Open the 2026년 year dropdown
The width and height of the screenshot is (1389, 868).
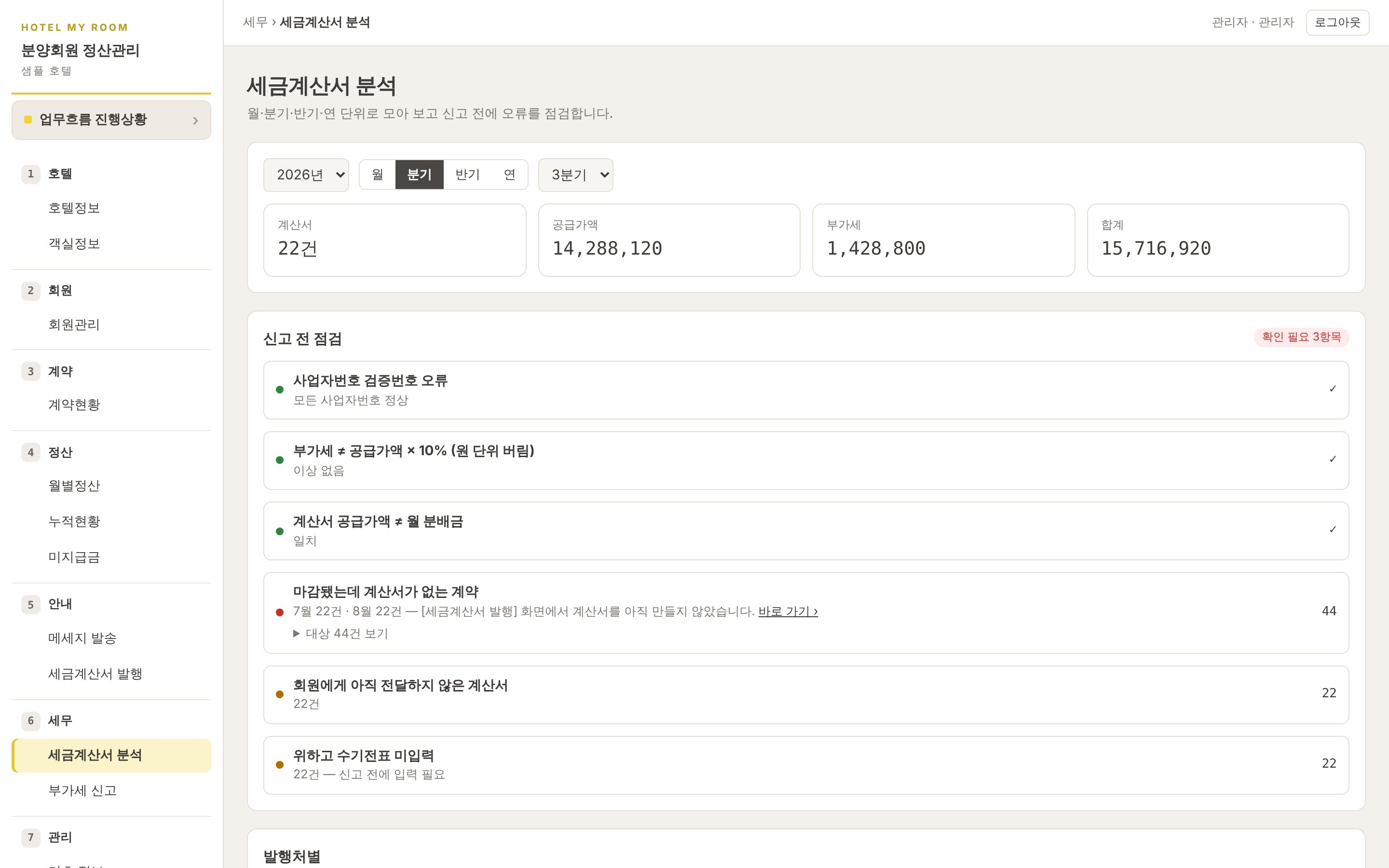tap(306, 175)
